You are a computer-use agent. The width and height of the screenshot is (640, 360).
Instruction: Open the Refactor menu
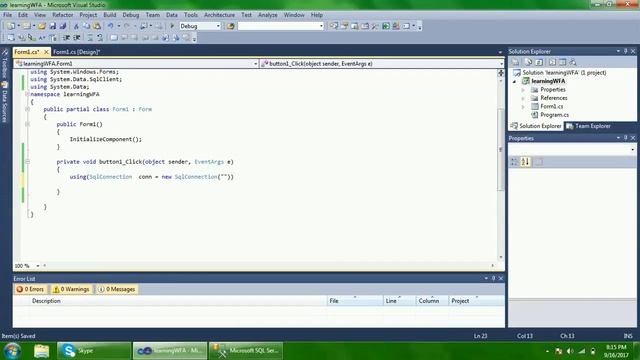tap(62, 15)
